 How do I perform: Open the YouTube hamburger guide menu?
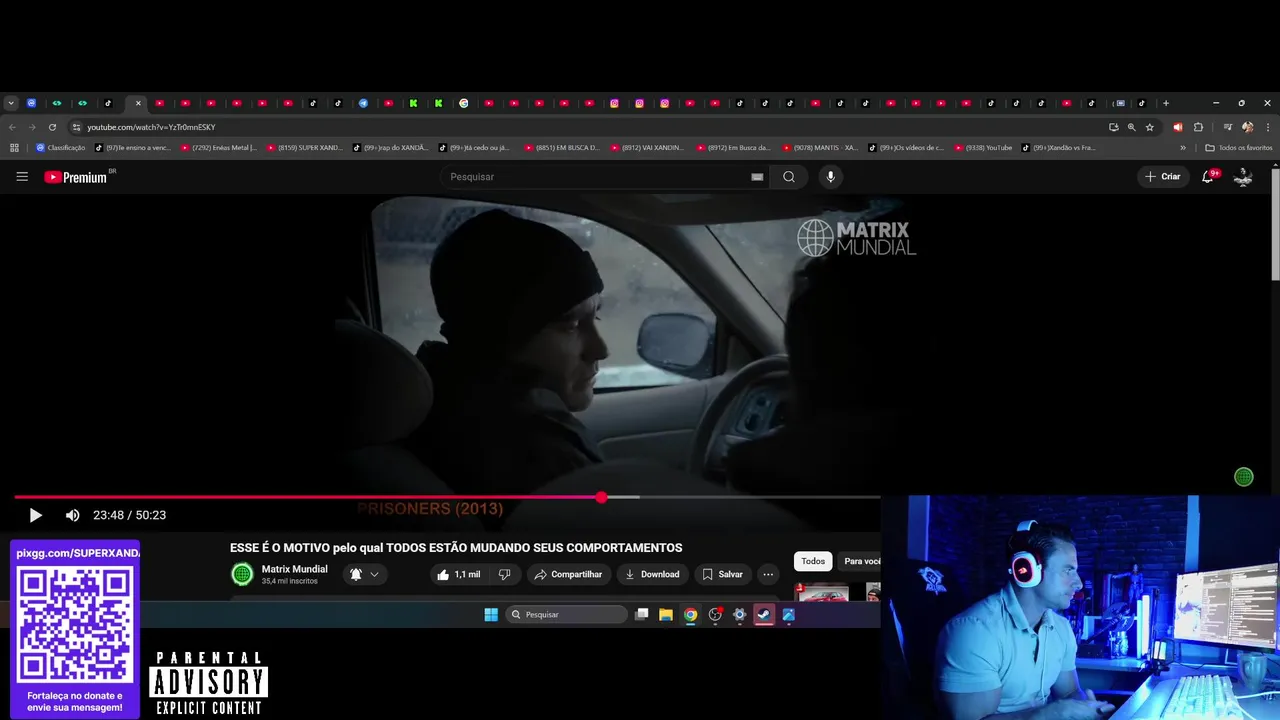(22, 177)
